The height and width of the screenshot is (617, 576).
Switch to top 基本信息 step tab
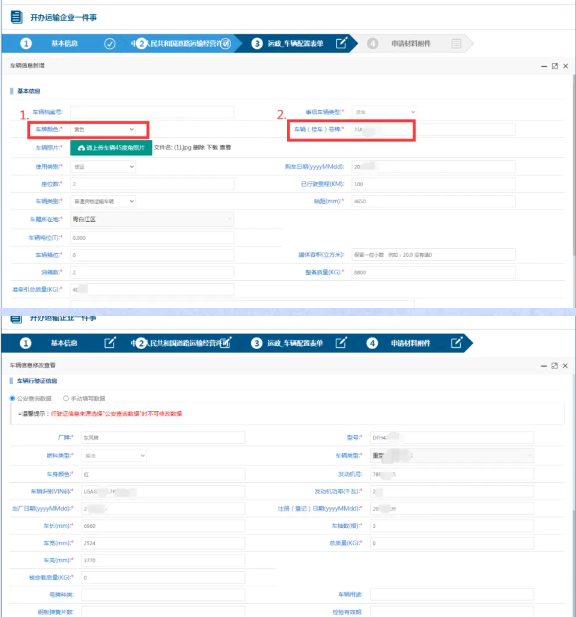coord(65,44)
